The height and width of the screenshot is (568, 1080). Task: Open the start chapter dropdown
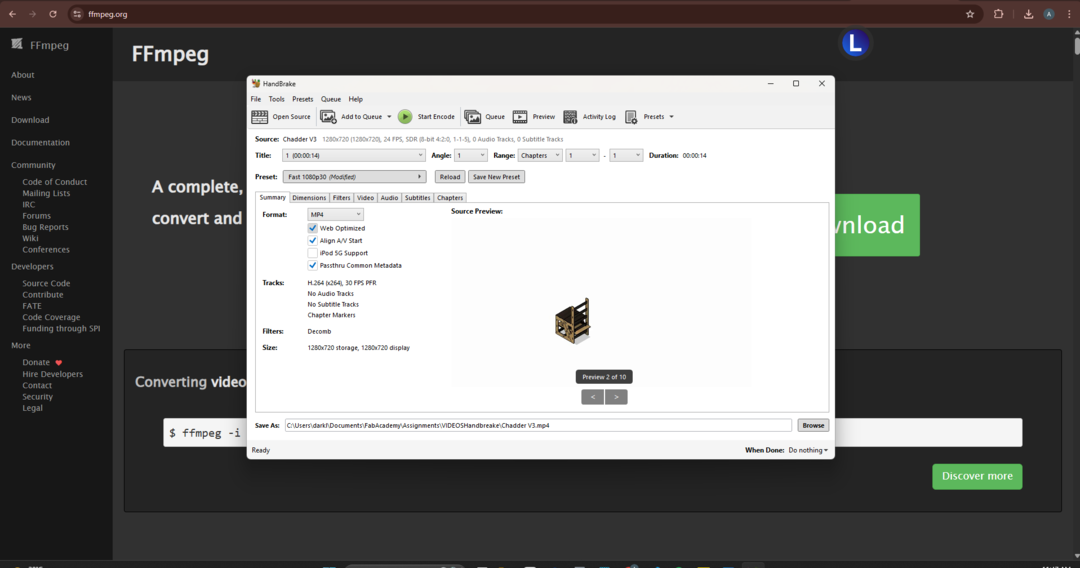pyautogui.click(x=582, y=156)
